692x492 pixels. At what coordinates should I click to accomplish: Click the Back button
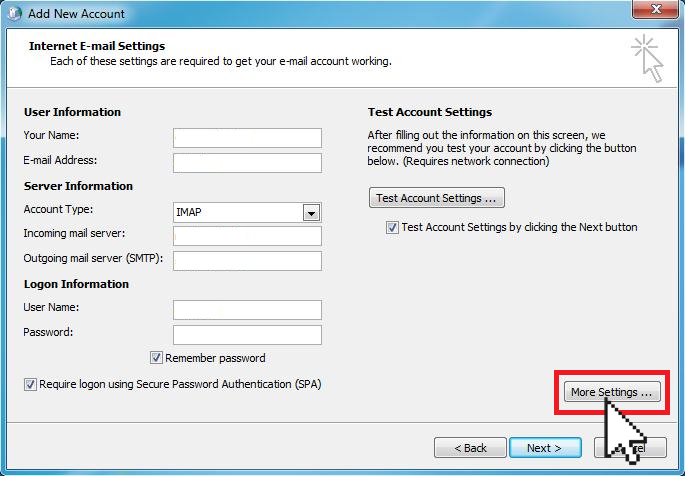470,448
